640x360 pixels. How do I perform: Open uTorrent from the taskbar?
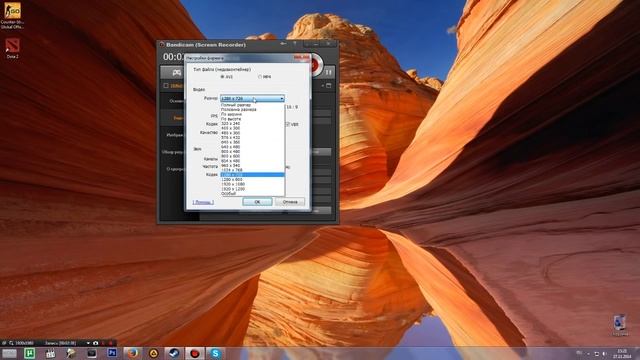coord(29,353)
